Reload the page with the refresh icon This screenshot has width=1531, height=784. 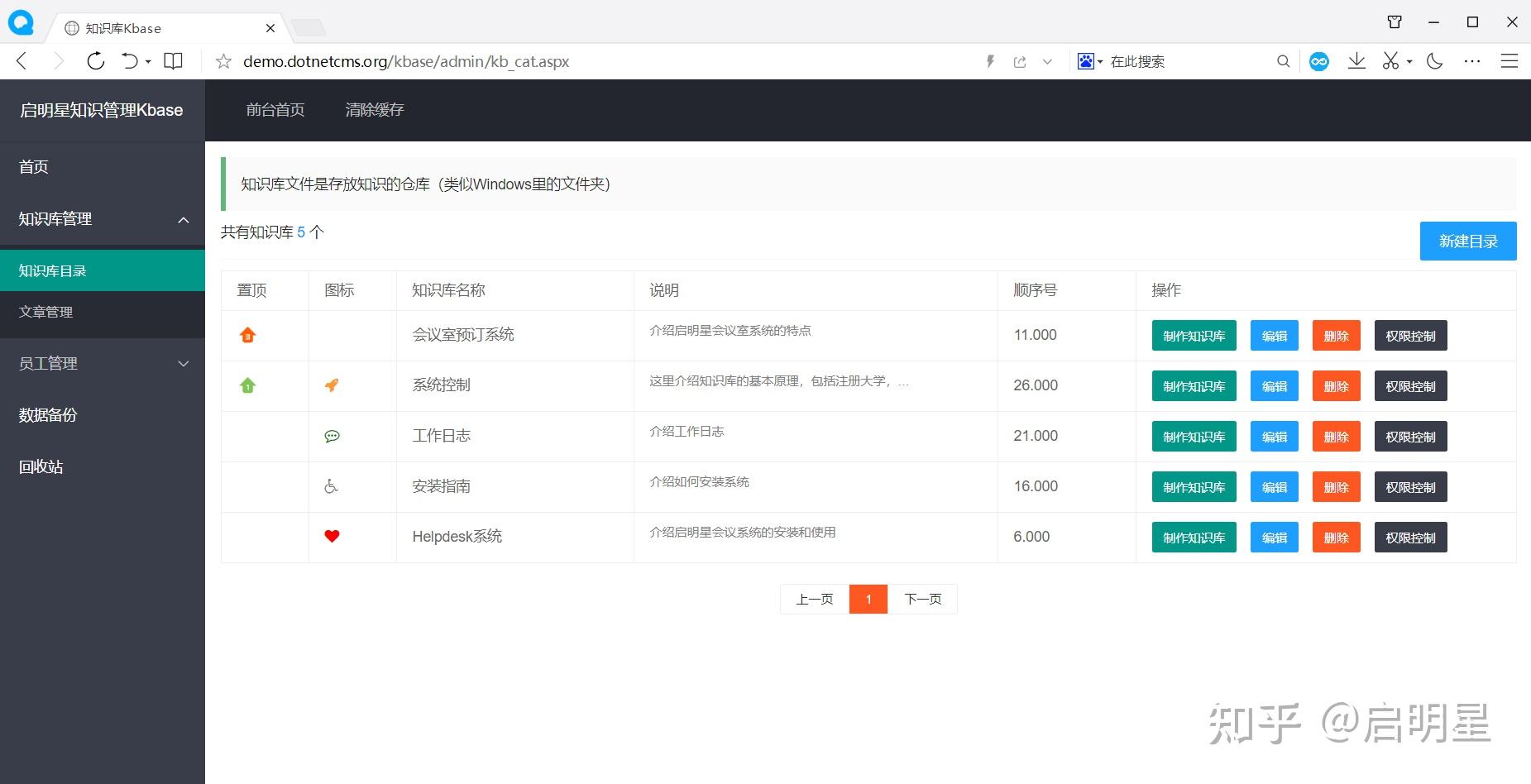96,61
